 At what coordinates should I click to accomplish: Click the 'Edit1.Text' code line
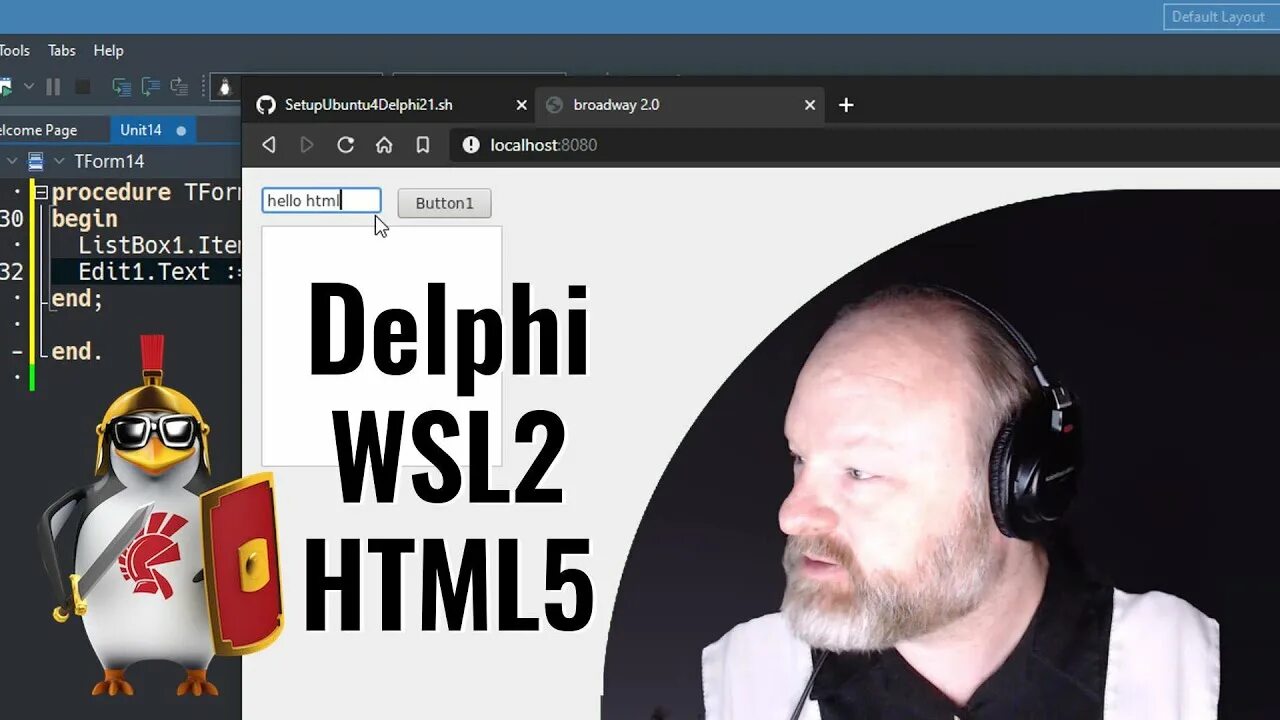click(160, 272)
